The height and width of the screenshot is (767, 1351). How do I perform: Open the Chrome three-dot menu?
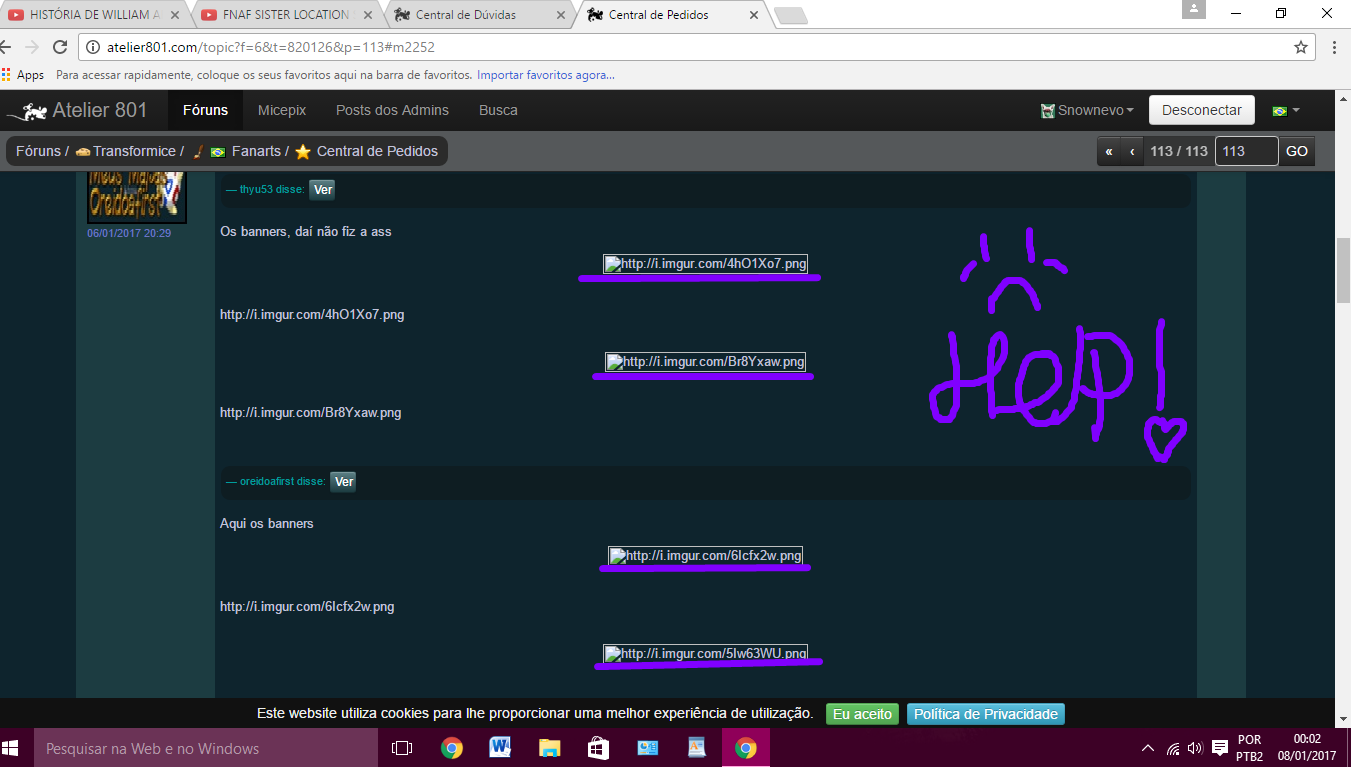point(1335,47)
